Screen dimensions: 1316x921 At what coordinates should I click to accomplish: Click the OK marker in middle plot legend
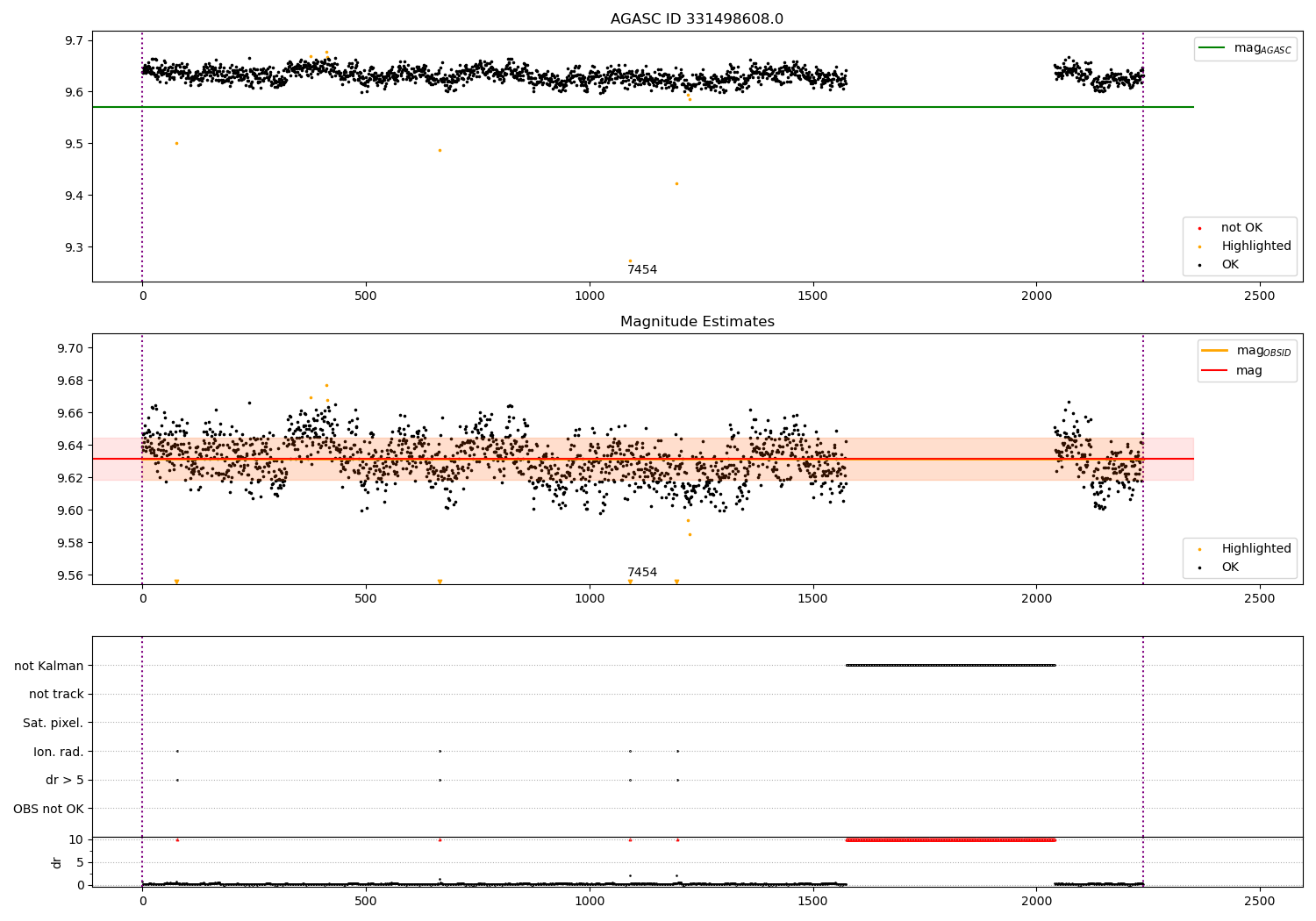pyautogui.click(x=1199, y=568)
